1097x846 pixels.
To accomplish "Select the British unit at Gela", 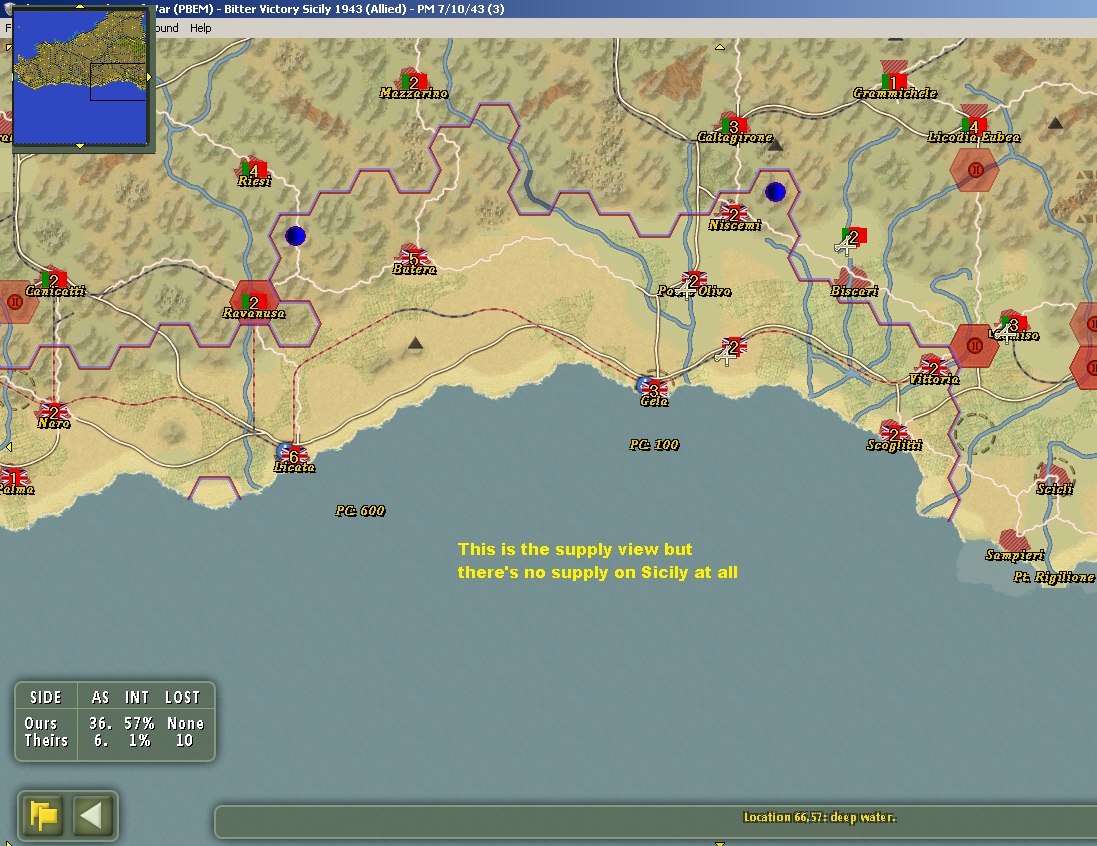I will coord(653,389).
